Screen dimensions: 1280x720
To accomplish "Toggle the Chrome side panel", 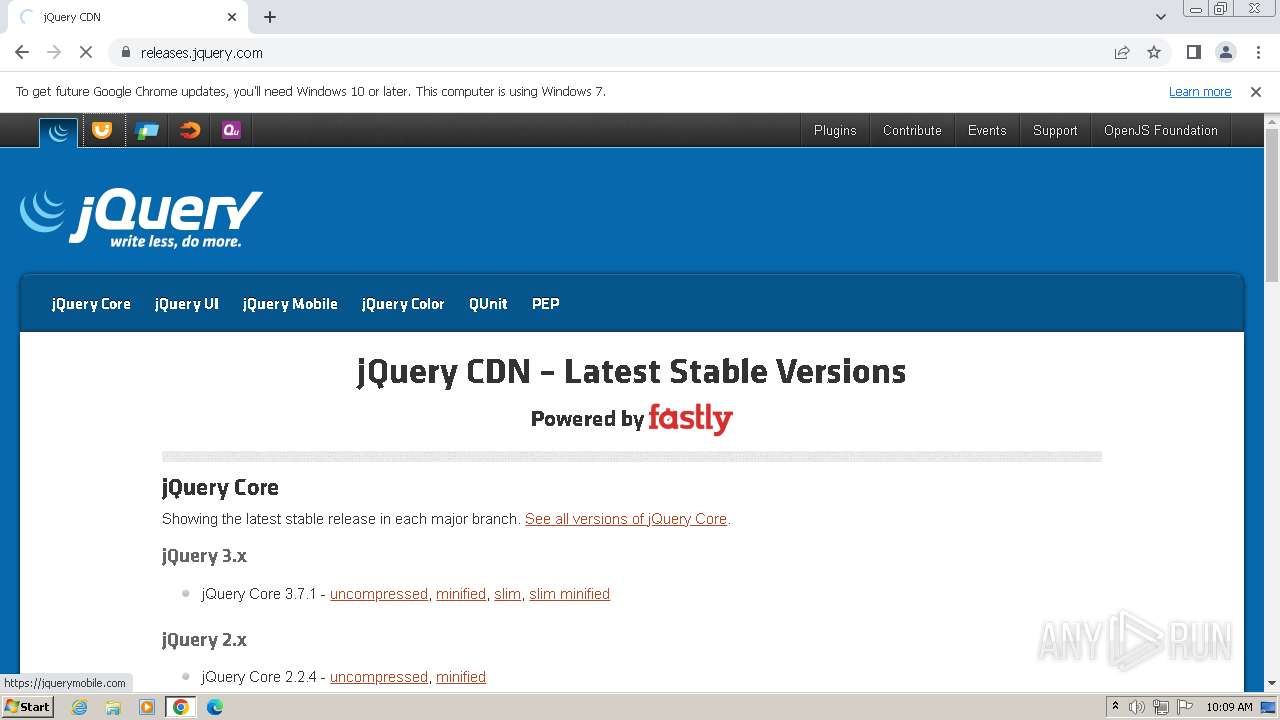I will point(1194,52).
